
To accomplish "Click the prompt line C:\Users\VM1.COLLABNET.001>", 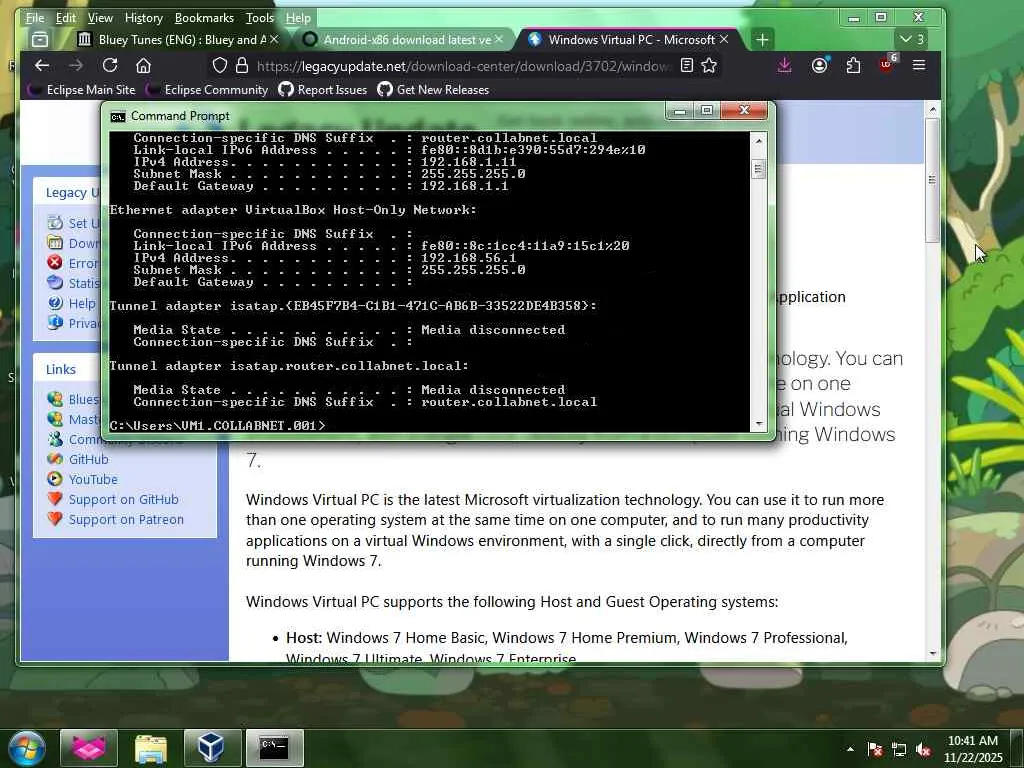I will point(217,426).
